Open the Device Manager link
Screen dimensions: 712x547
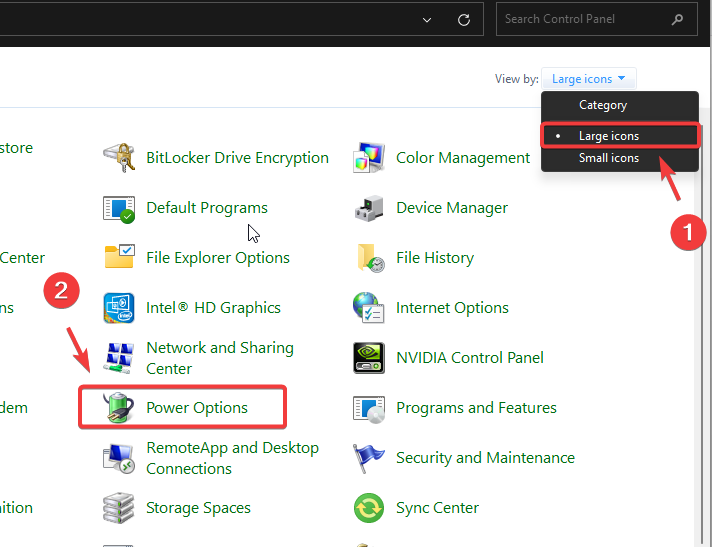452,208
